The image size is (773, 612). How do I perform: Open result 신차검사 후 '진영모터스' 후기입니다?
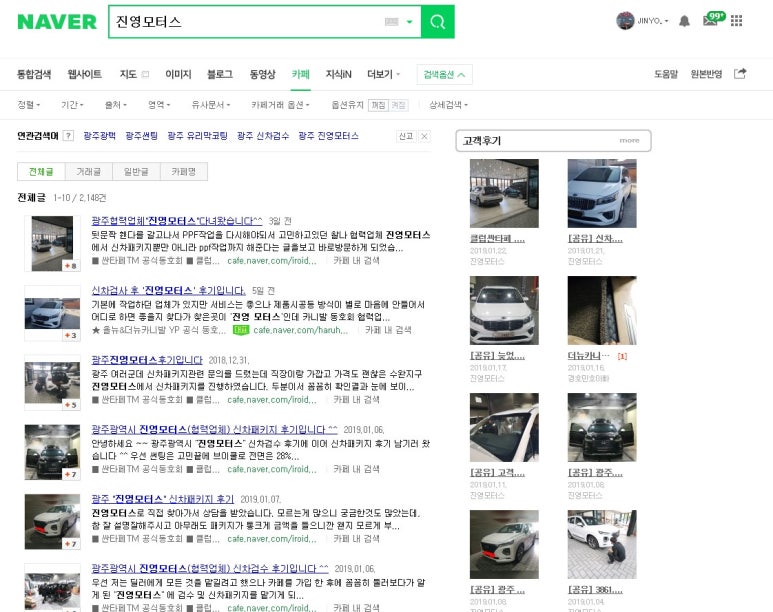tap(169, 290)
